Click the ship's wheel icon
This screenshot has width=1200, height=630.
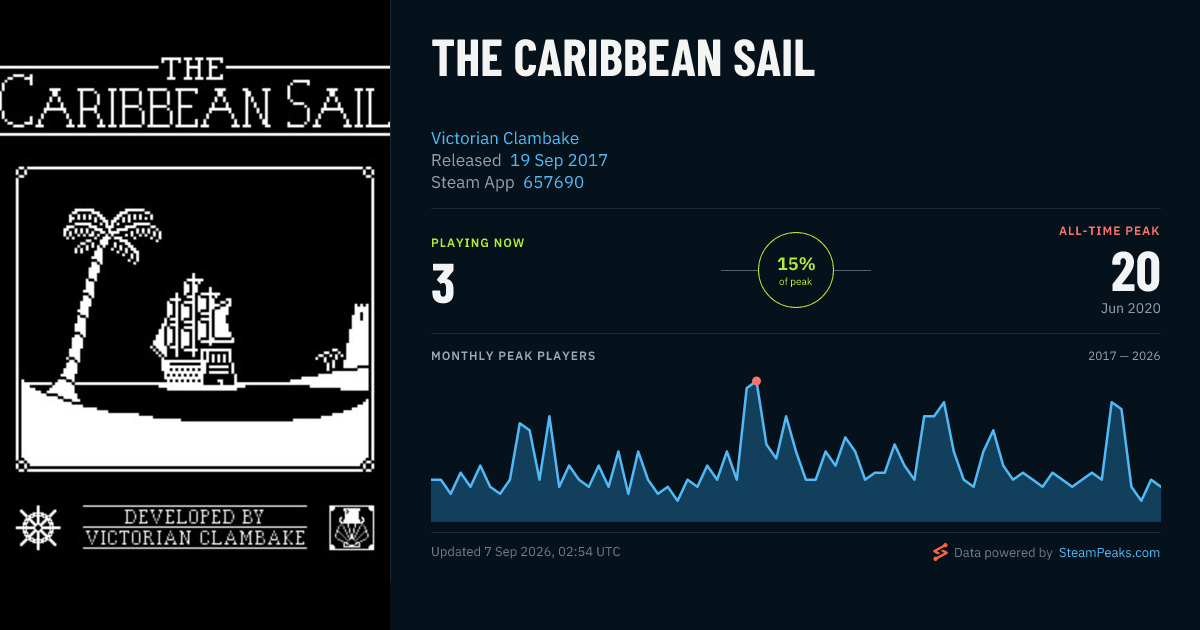(x=38, y=527)
